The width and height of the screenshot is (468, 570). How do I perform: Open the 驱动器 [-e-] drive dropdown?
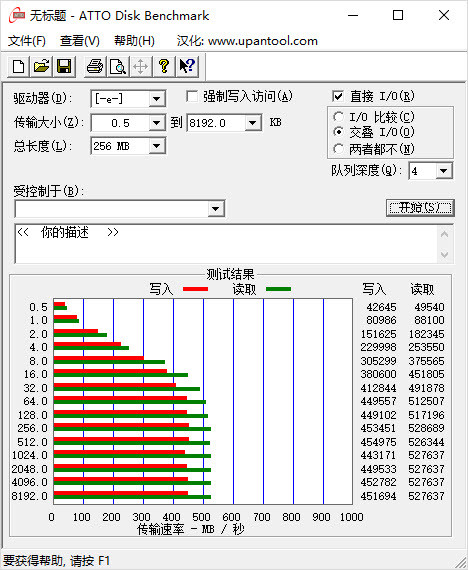pos(157,99)
